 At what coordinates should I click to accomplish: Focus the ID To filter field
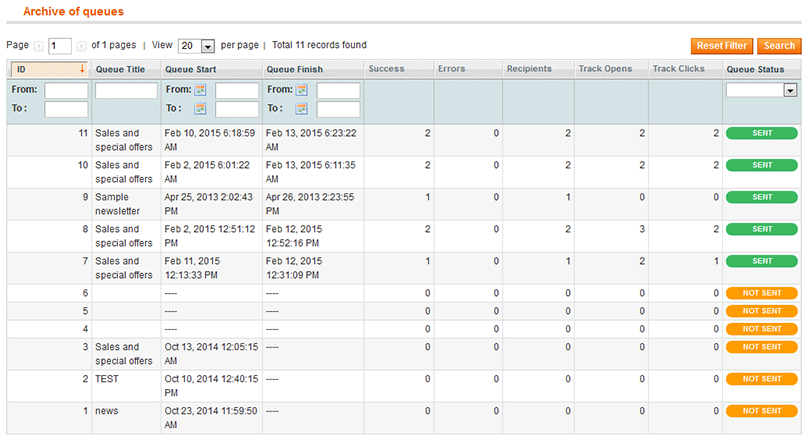[66, 109]
